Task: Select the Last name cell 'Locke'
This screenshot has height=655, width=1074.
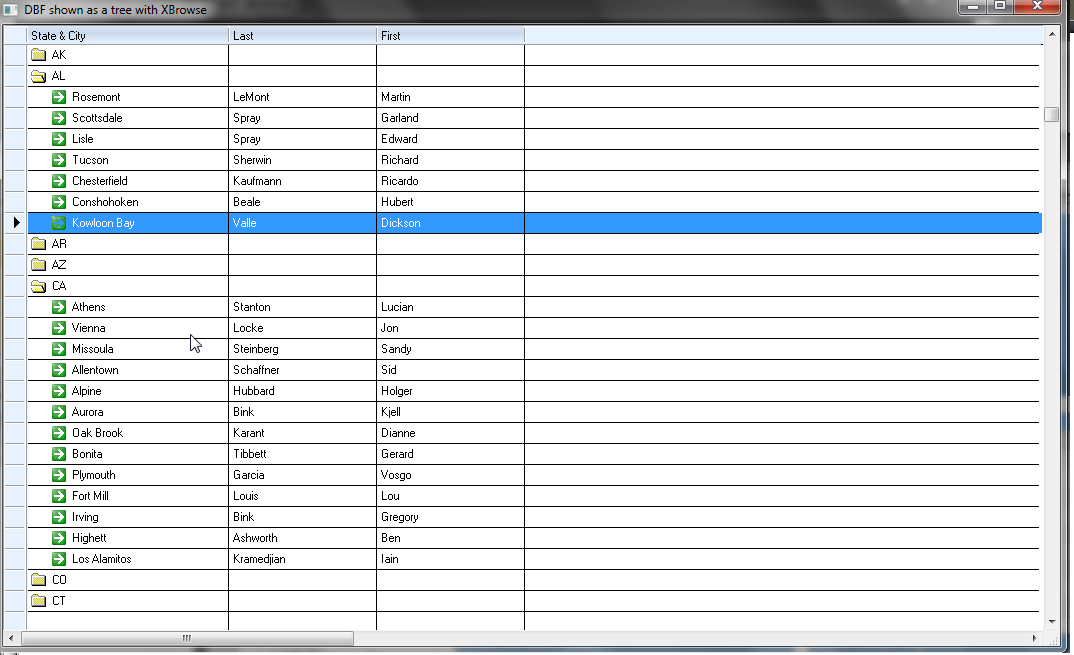Action: 303,328
